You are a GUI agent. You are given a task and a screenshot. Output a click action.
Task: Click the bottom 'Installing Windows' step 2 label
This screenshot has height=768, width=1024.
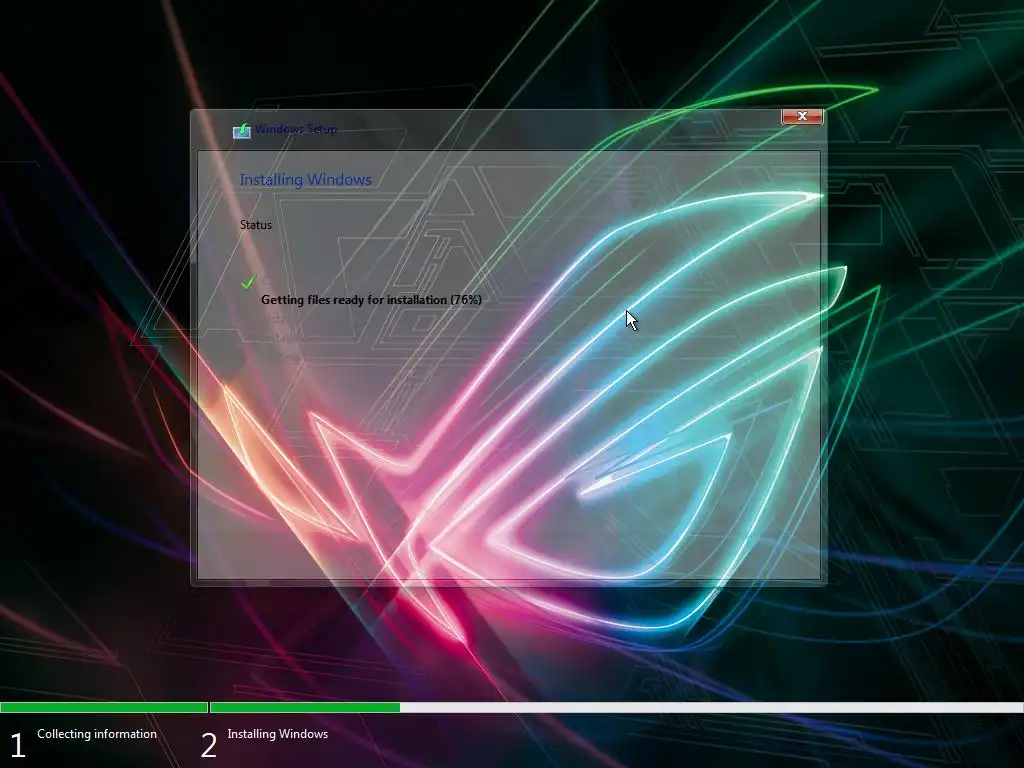pos(278,733)
